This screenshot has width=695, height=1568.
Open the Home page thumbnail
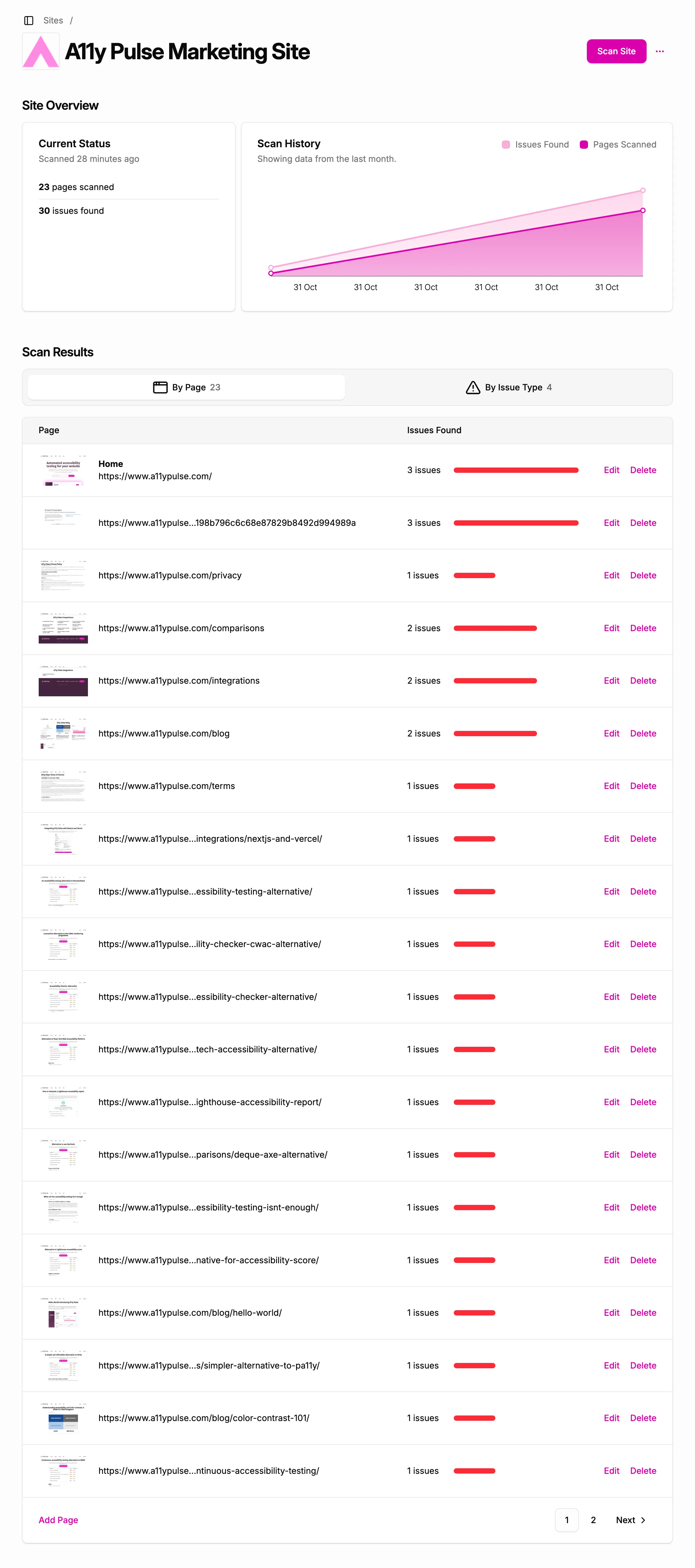pos(63,470)
